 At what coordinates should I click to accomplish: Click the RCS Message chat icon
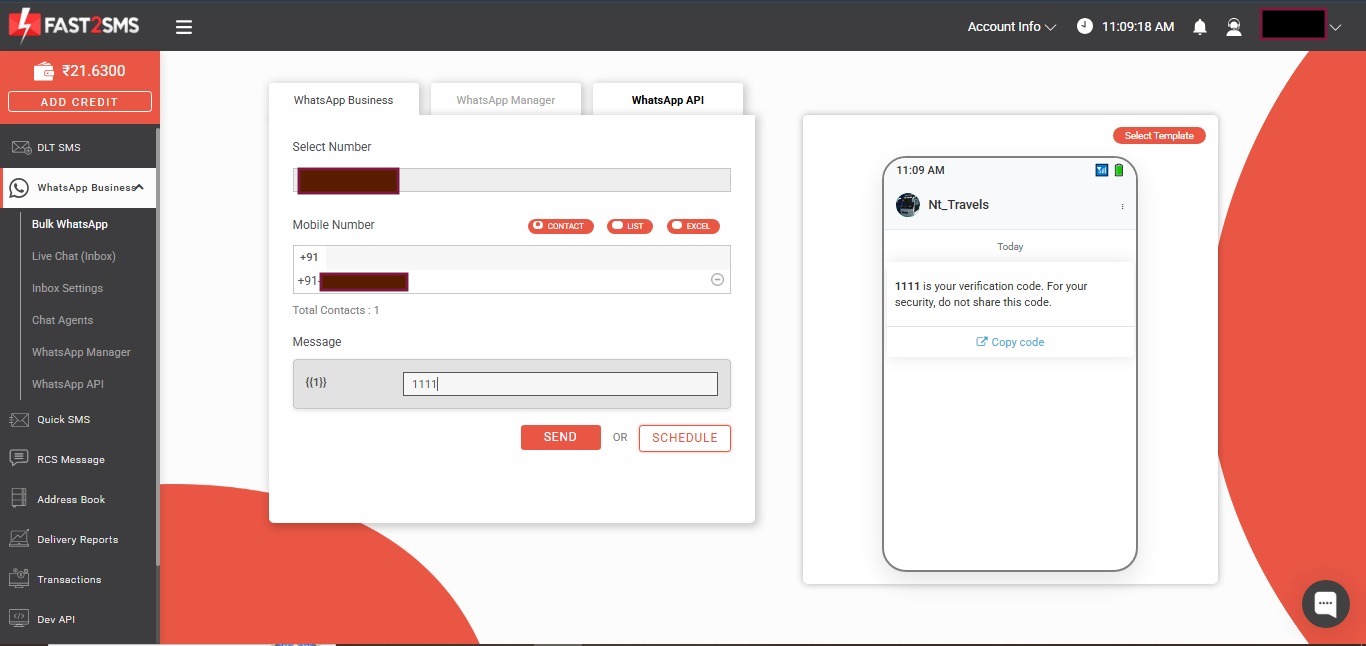pyautogui.click(x=19, y=459)
